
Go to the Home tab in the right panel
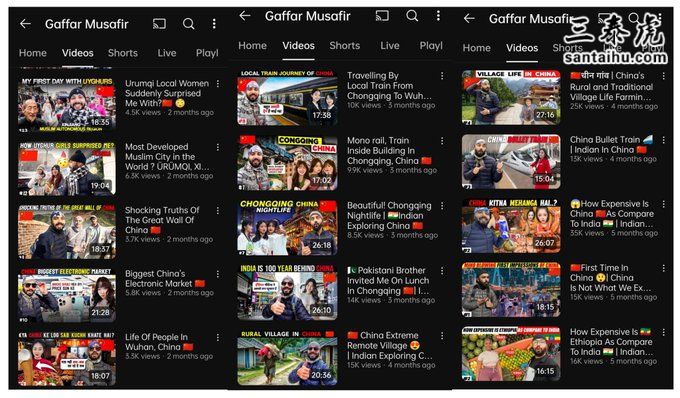(477, 48)
